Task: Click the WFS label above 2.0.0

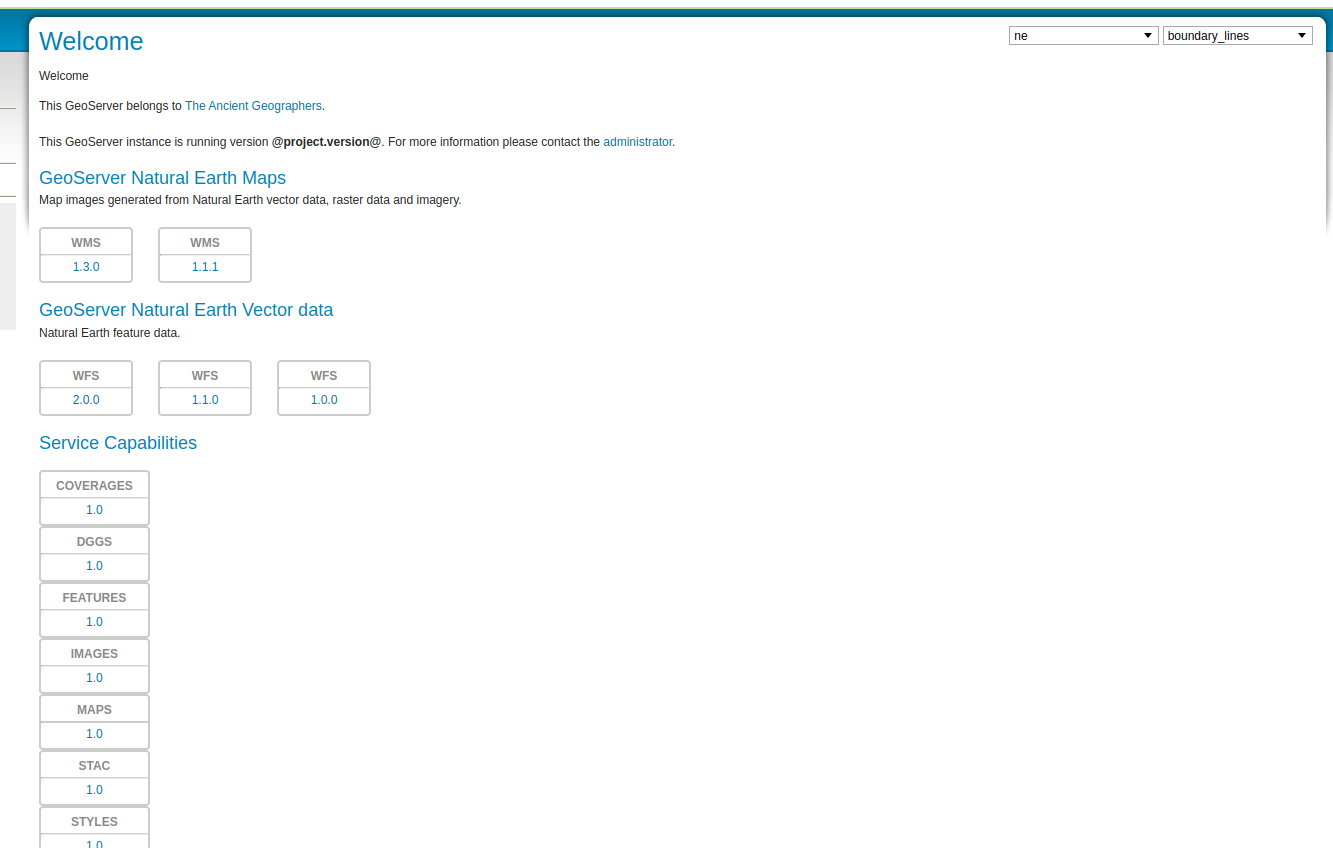Action: [x=86, y=376]
